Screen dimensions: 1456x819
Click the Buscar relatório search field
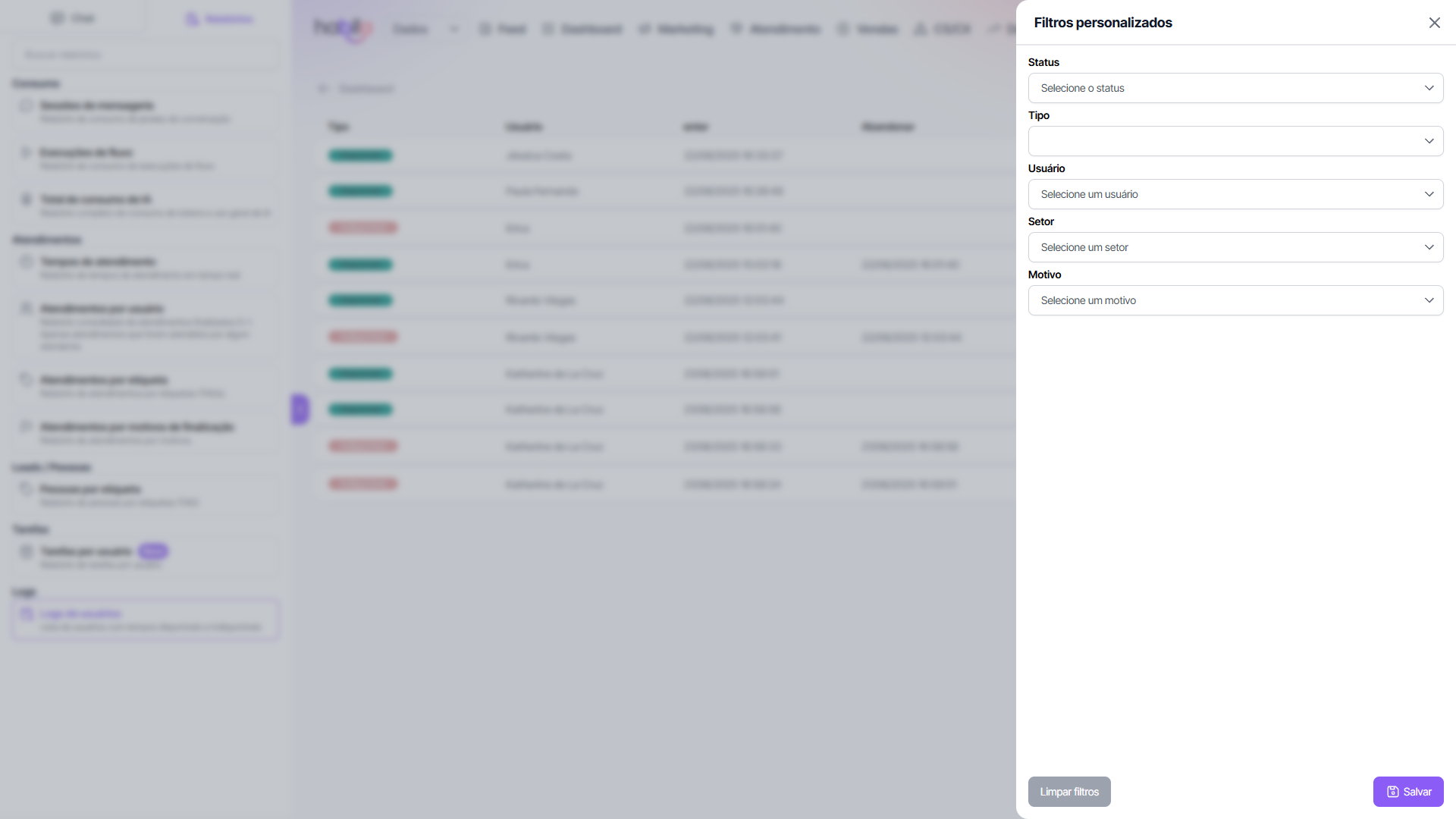click(144, 55)
